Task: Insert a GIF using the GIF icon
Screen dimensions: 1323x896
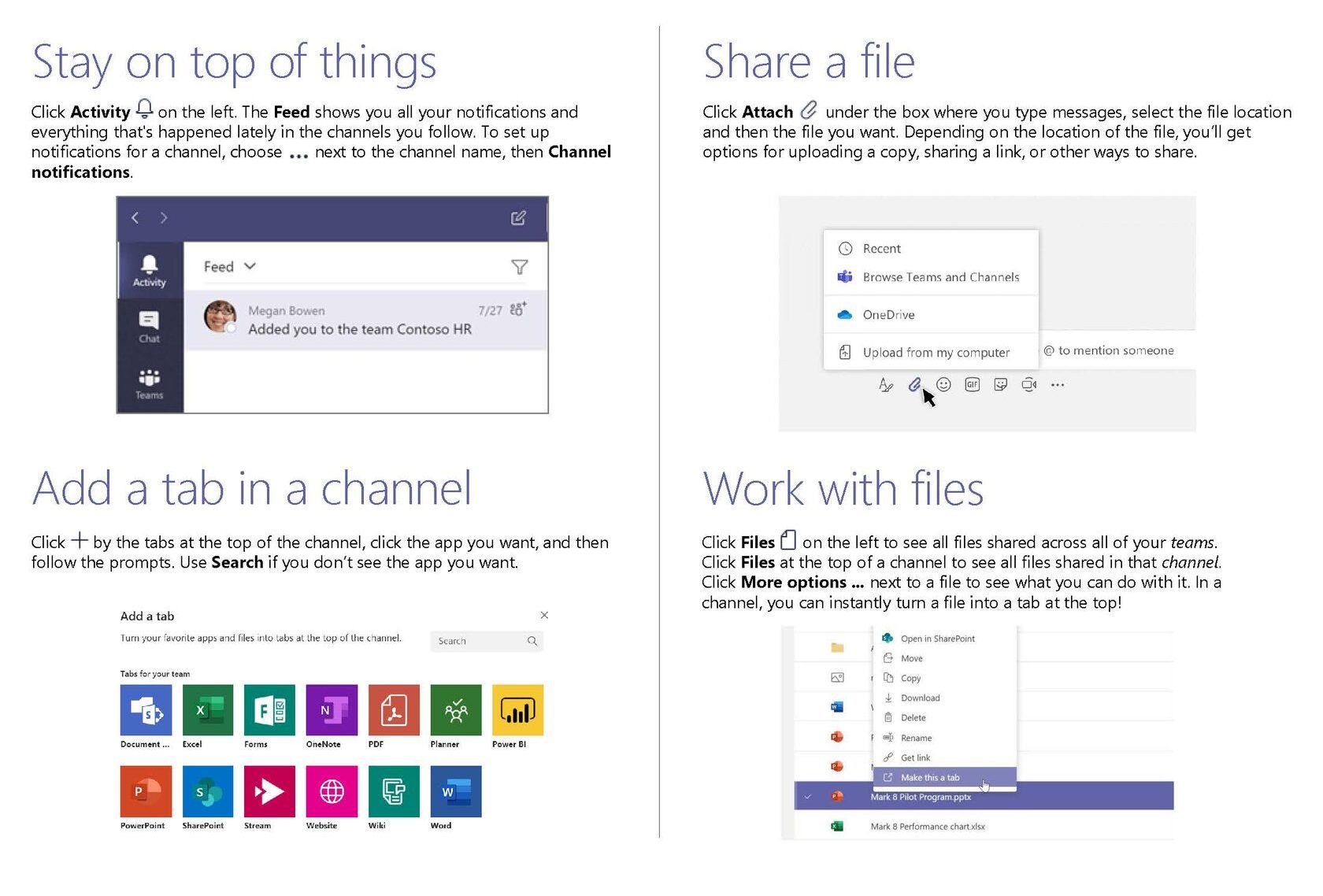Action: point(972,384)
